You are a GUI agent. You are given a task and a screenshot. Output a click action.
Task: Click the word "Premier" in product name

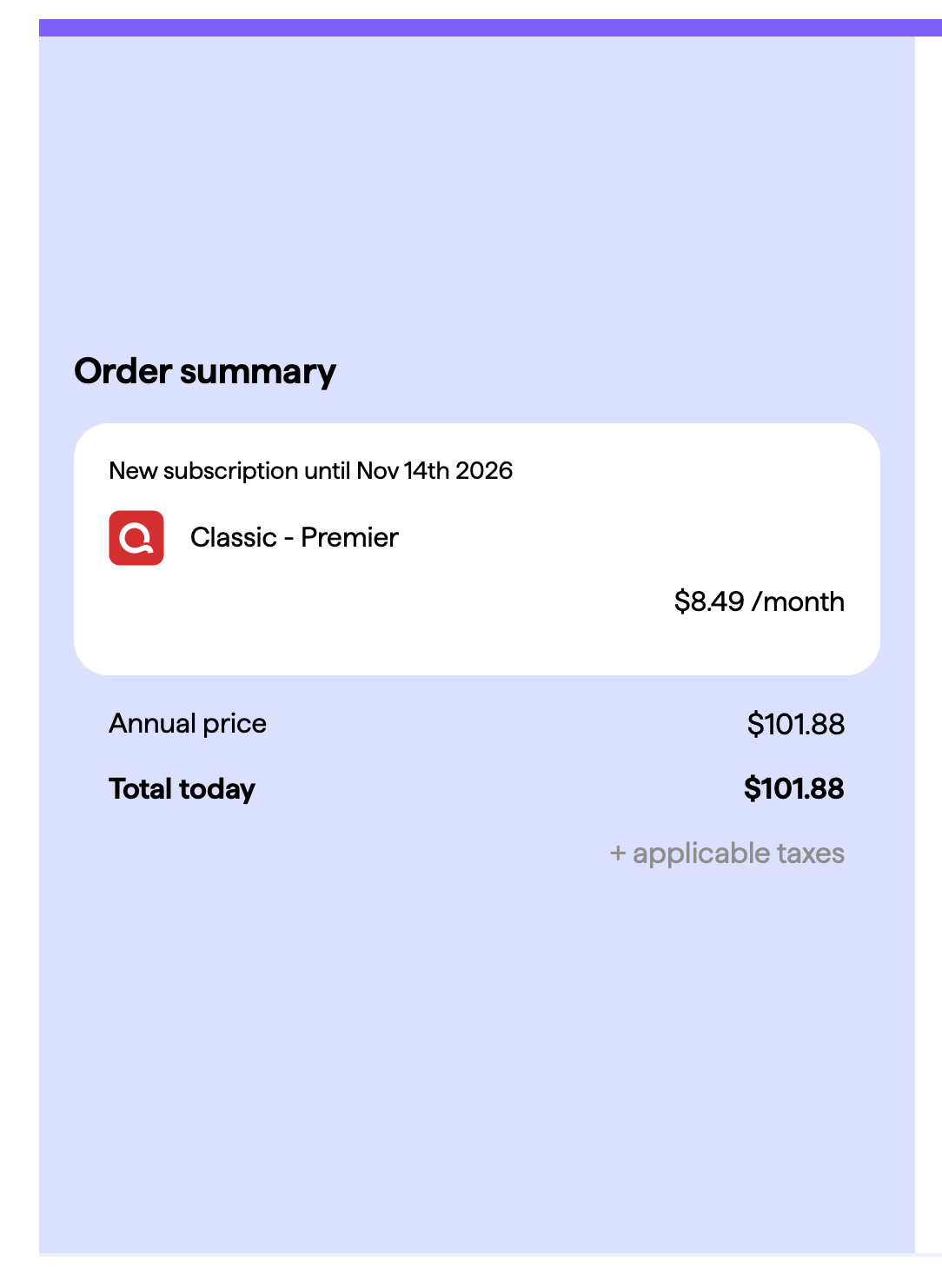point(349,537)
